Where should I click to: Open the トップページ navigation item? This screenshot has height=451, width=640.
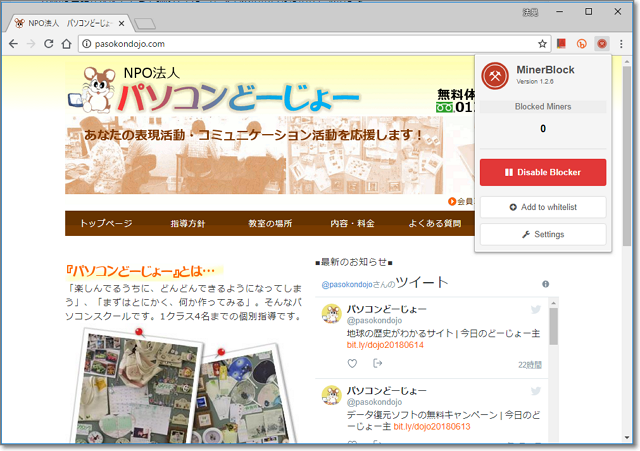pos(106,223)
